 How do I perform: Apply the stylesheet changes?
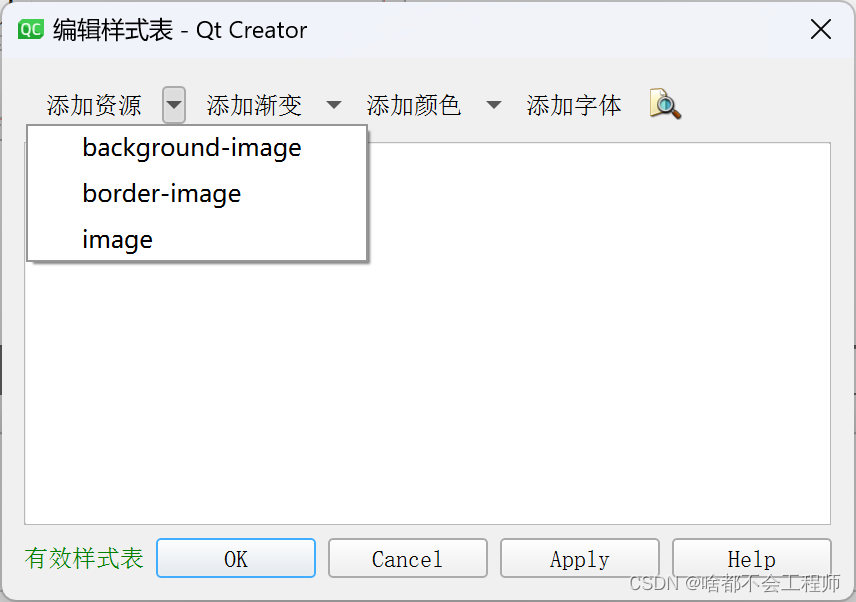(x=580, y=558)
